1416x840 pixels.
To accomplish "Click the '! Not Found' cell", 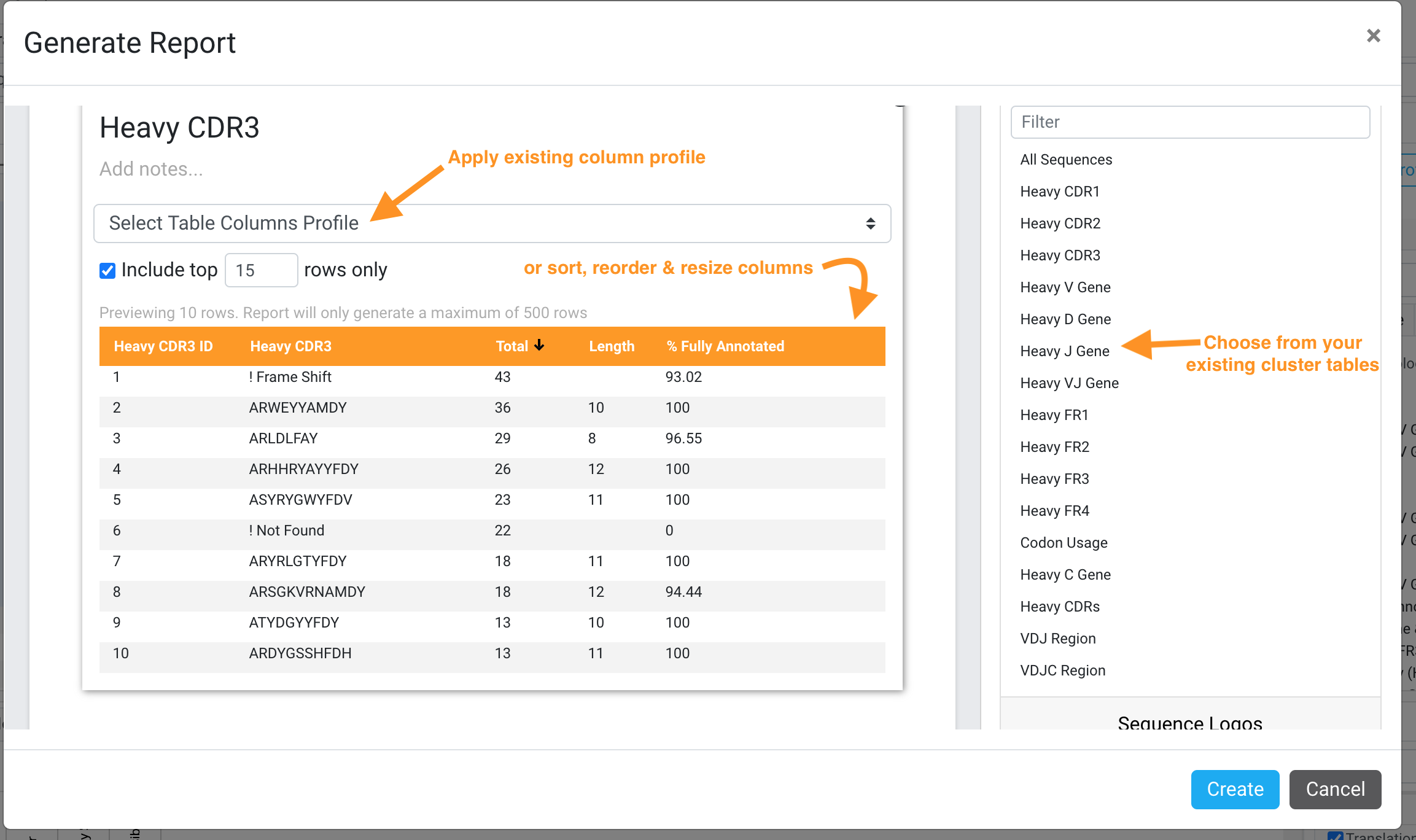I will point(286,531).
